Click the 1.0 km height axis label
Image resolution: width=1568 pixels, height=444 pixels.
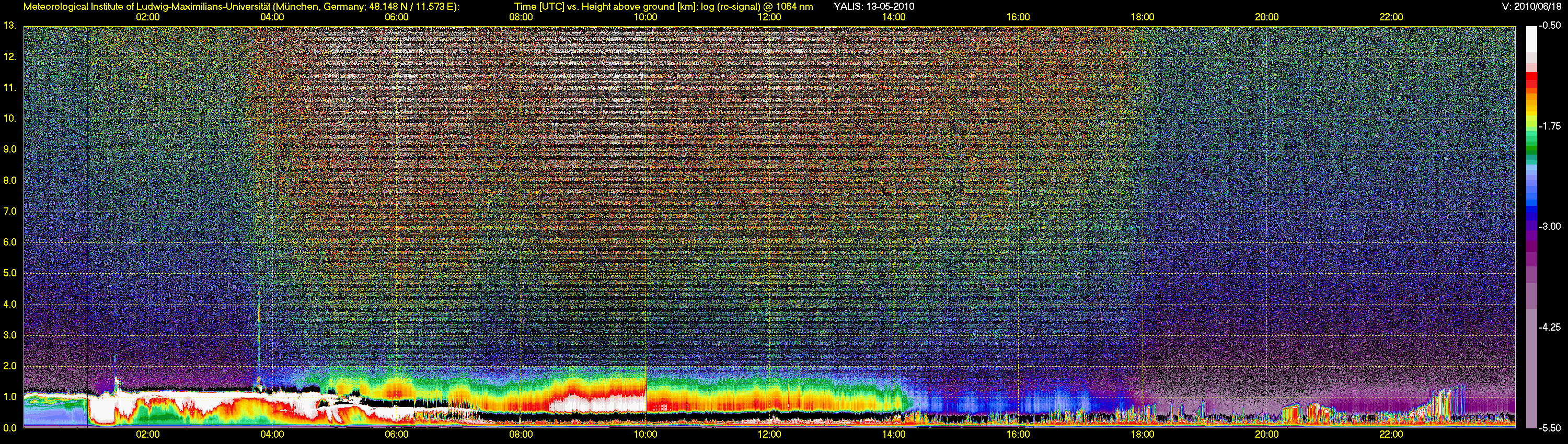click(10, 396)
